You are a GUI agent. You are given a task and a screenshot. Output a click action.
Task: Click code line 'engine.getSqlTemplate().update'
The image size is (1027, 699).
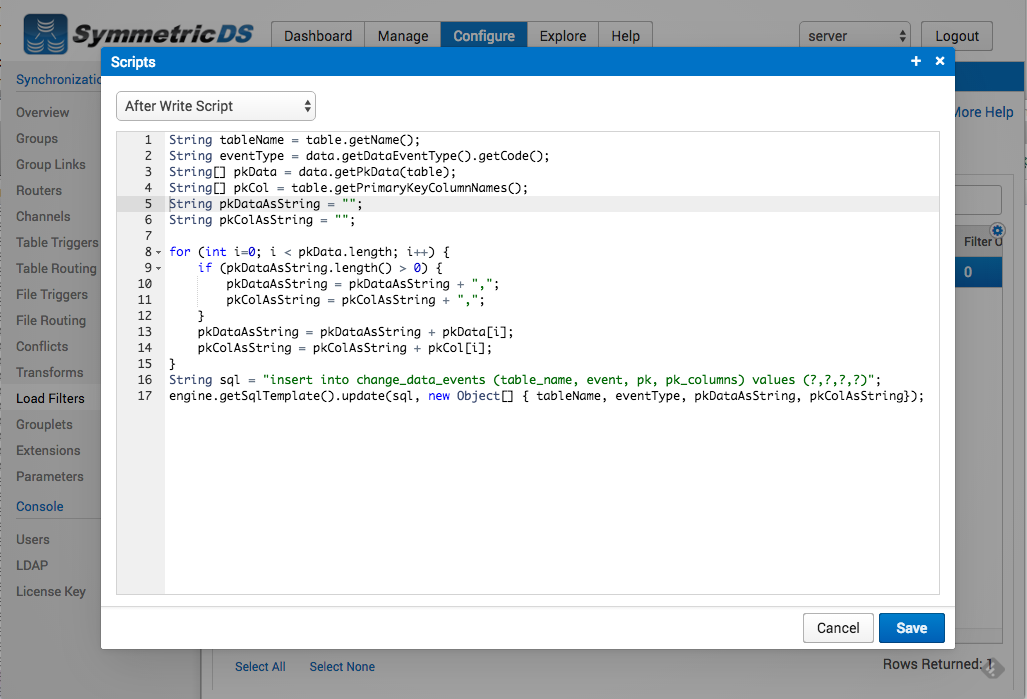point(546,396)
